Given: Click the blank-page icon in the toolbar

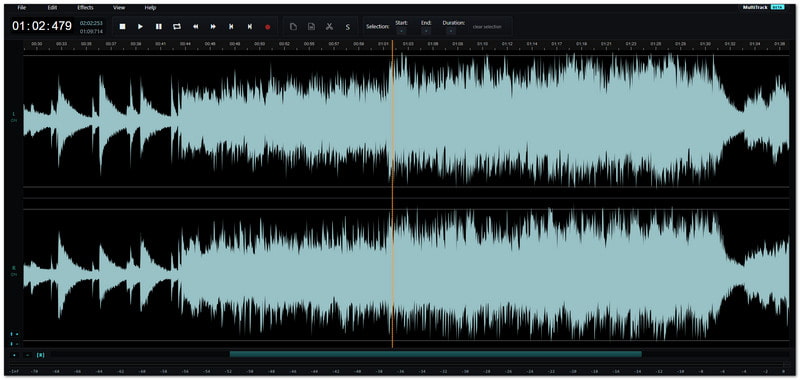Looking at the screenshot, I should click(x=293, y=27).
